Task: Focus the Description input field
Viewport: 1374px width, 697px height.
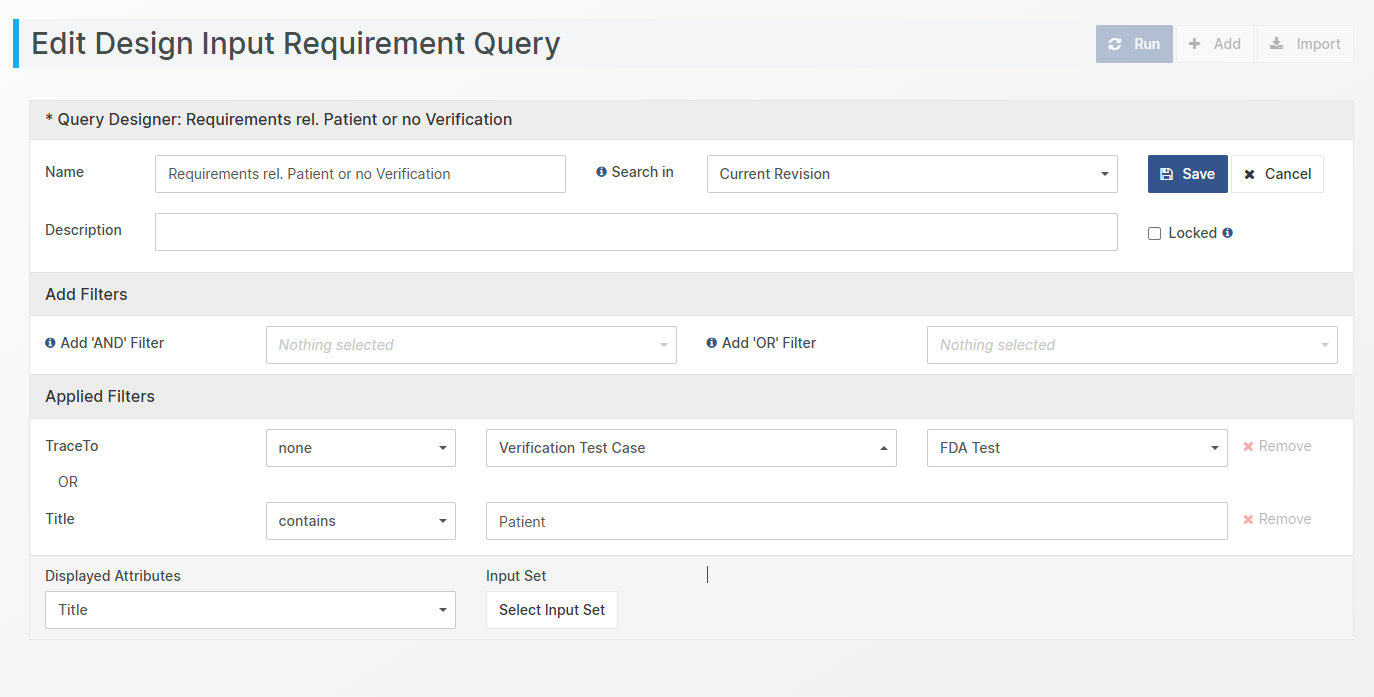Action: coord(636,232)
